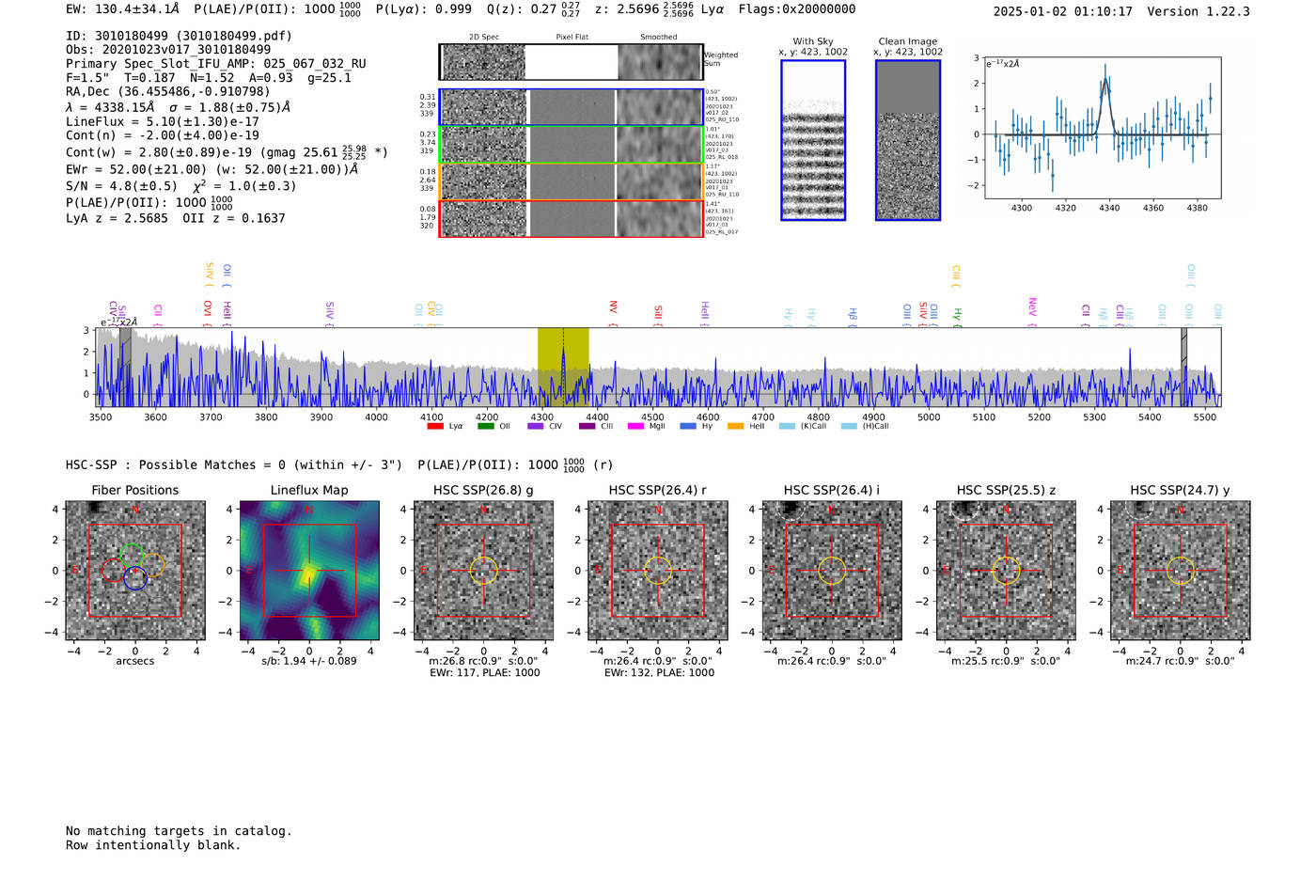Click the Gaussian line fit plot
1316x896 pixels.
click(x=1102, y=128)
